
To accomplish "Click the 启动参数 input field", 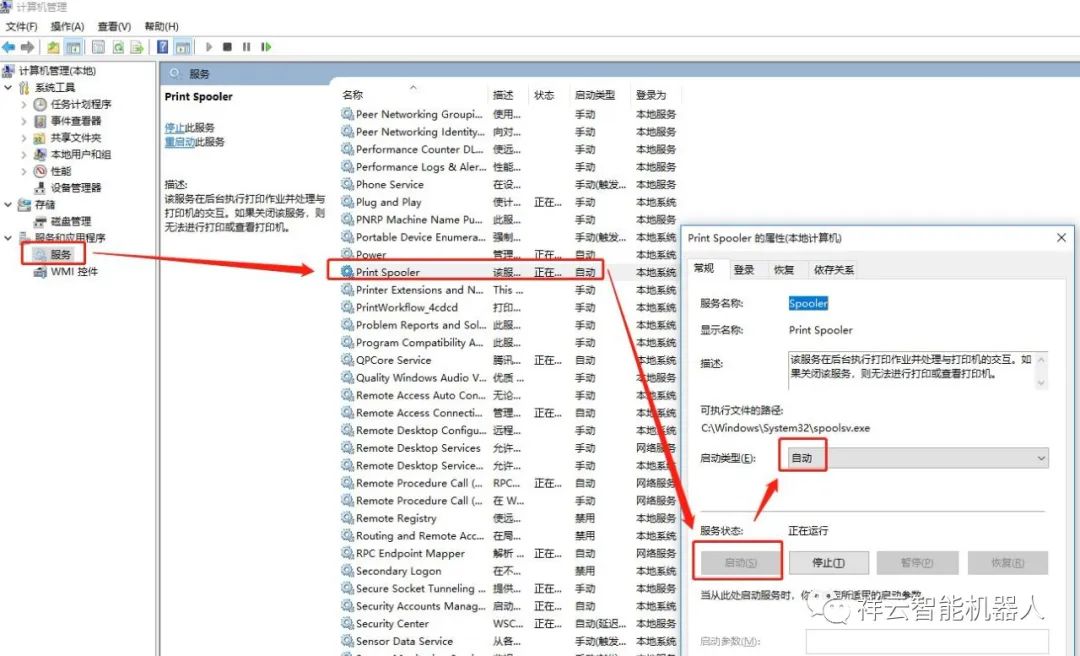I will click(927, 642).
